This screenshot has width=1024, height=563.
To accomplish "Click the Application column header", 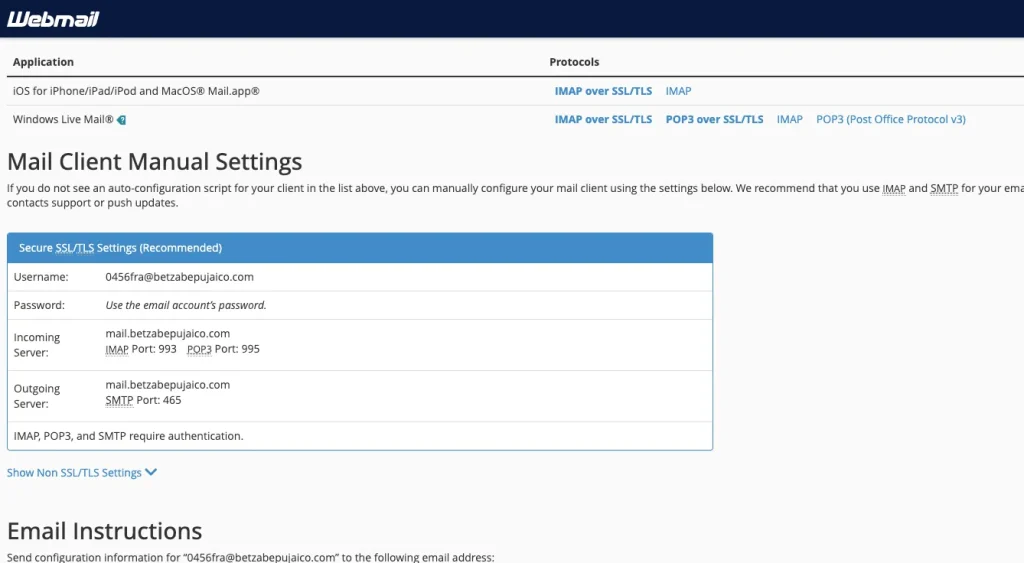I will [43, 62].
